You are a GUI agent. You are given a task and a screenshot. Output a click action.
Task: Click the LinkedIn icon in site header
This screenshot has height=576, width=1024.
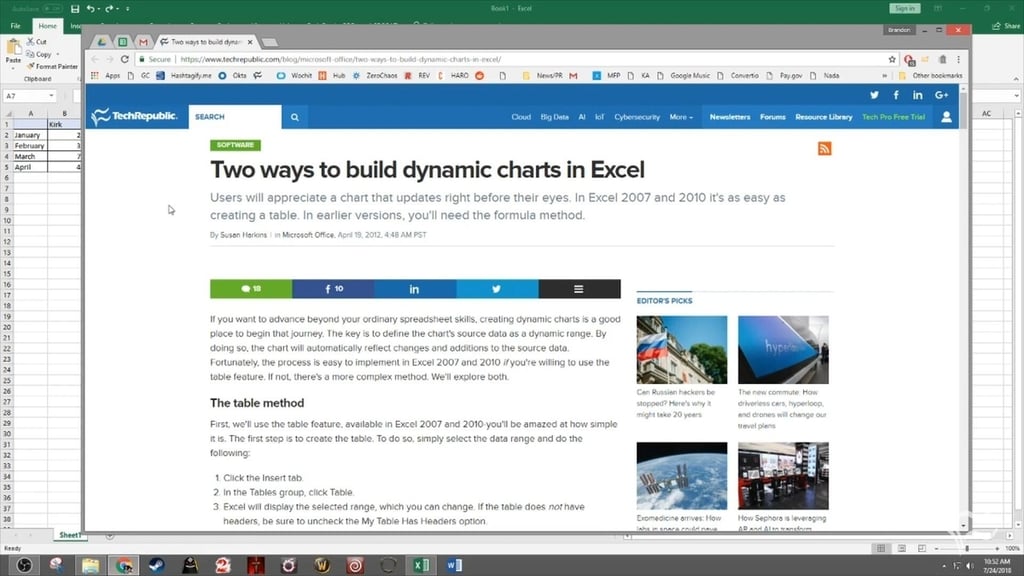pyautogui.click(x=918, y=95)
